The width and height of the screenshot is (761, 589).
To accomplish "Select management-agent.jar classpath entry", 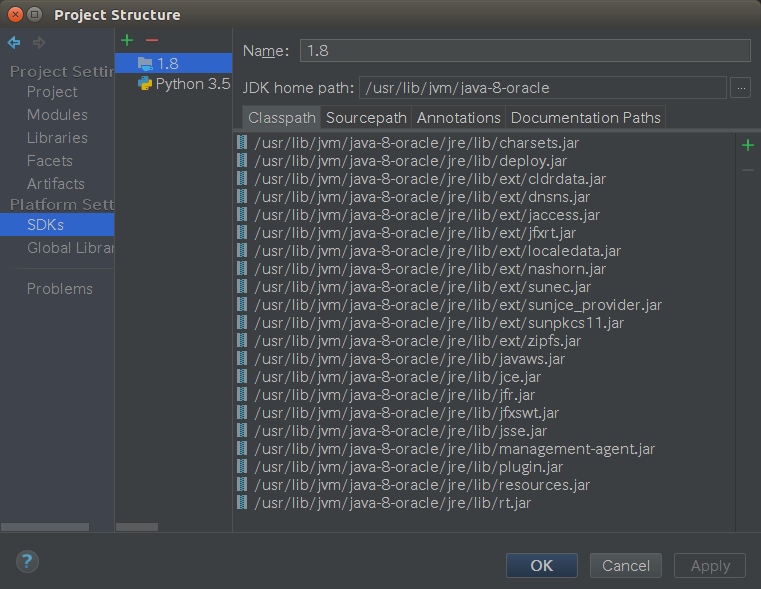I will [x=455, y=448].
